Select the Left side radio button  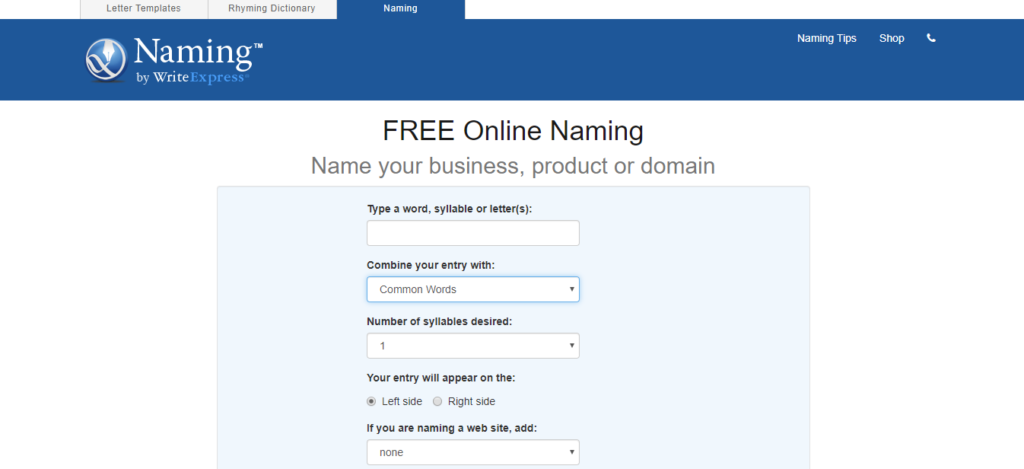click(x=372, y=401)
